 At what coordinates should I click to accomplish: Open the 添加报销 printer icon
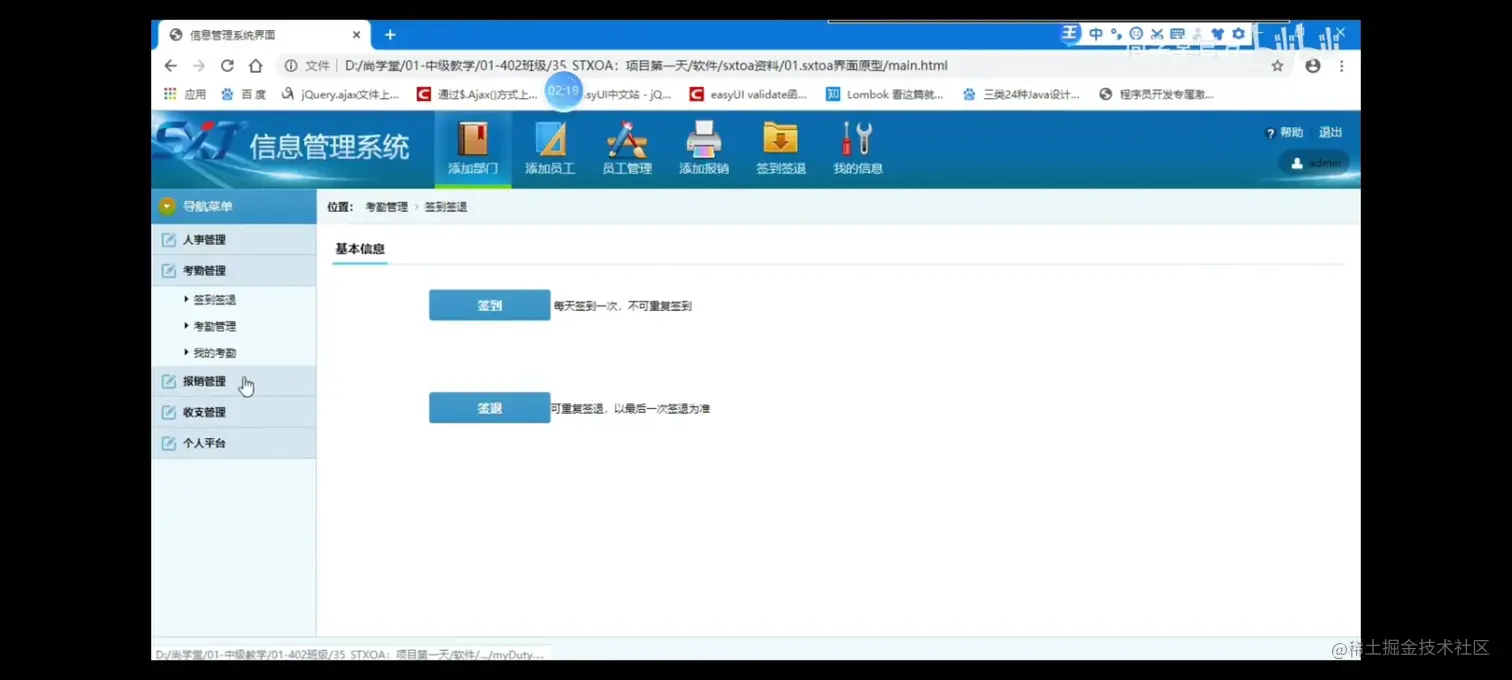point(704,148)
